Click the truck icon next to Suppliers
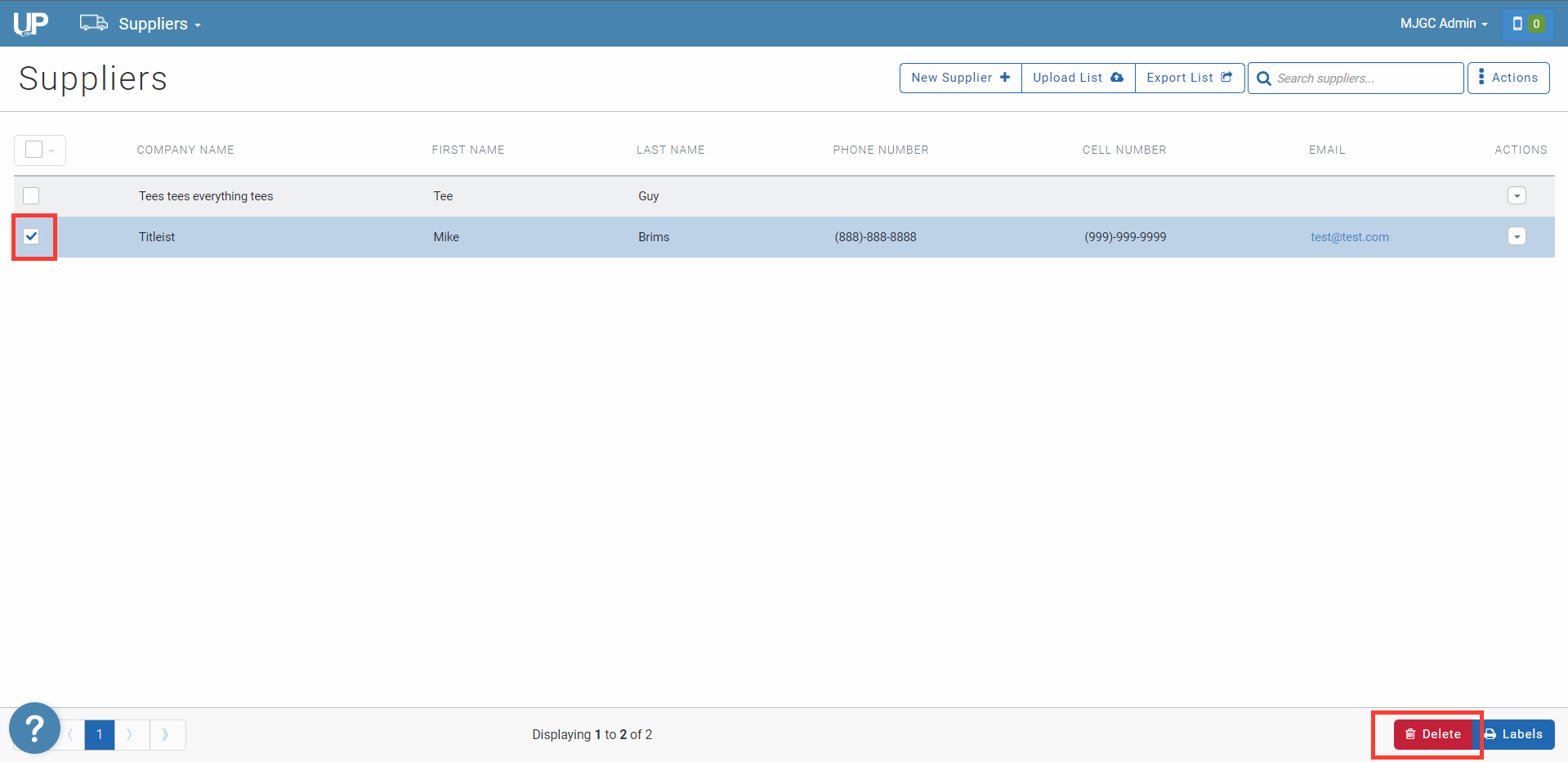The height and width of the screenshot is (762, 1568). (x=92, y=23)
